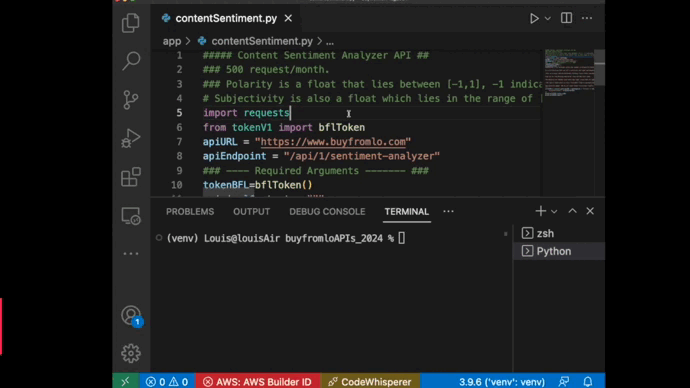The image size is (690, 388).
Task: Switch to the DEBUG CONSOLE panel tab
Action: pos(327,212)
